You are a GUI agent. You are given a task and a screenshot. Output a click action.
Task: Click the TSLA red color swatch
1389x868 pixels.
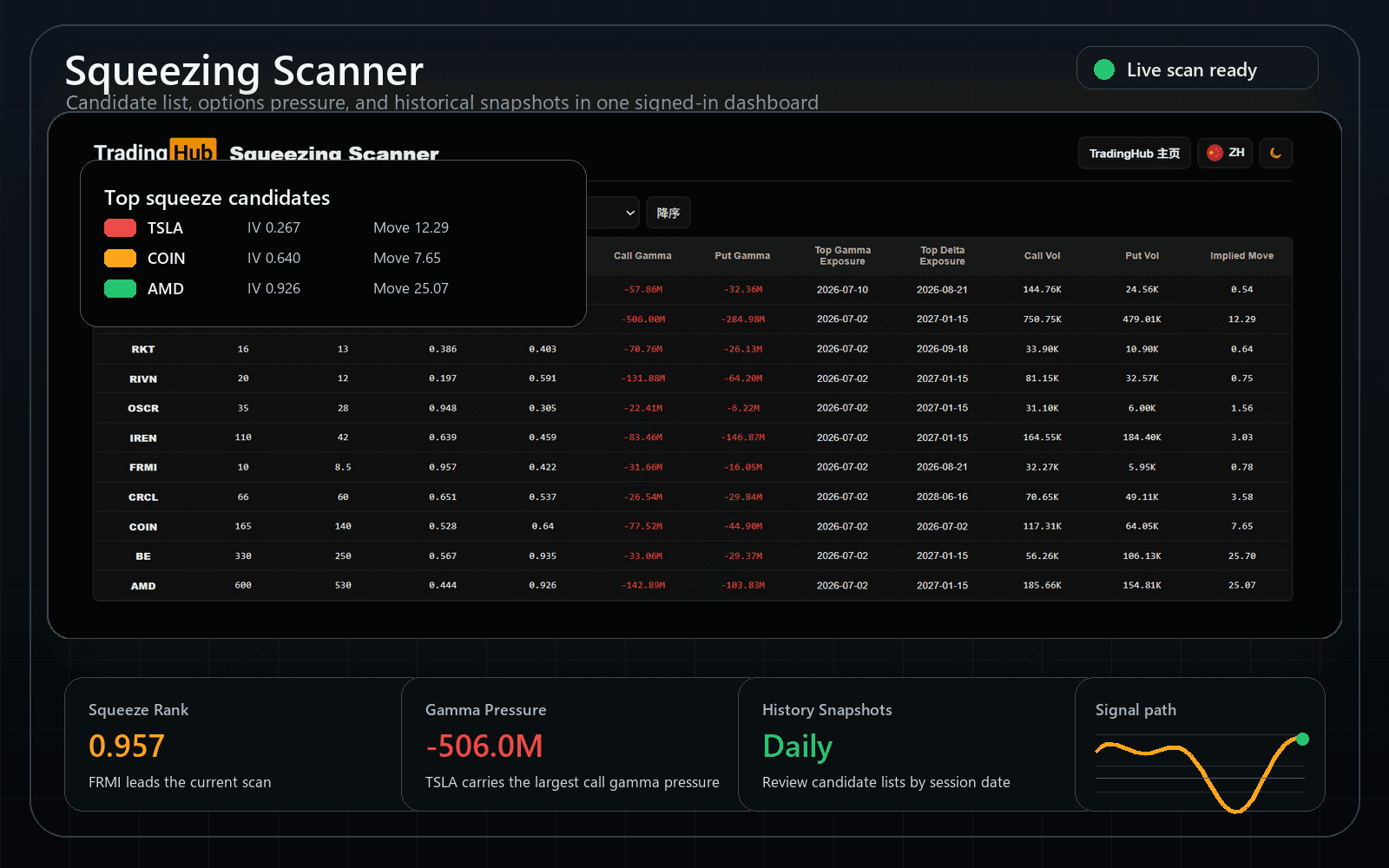[120, 228]
